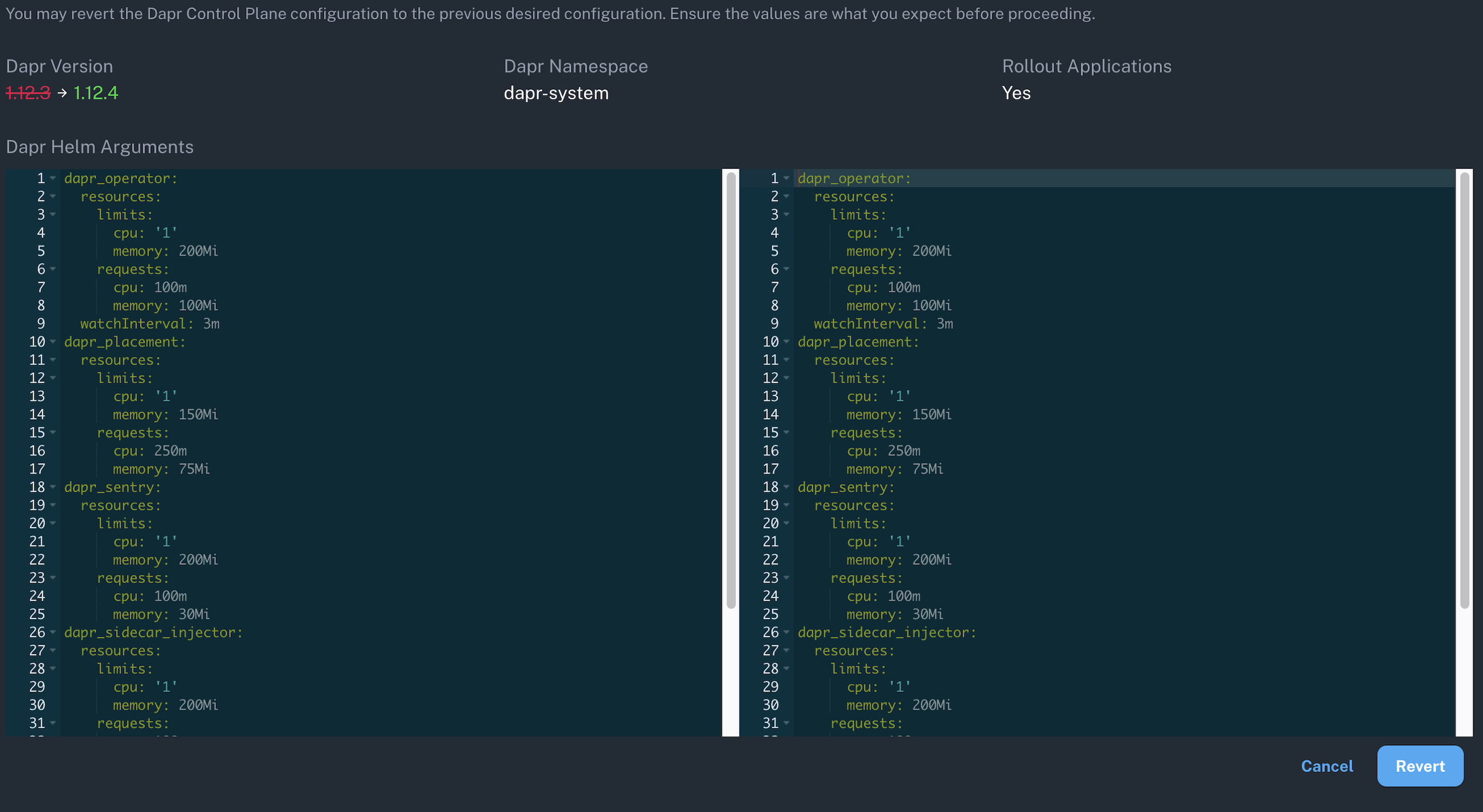Collapse dapr_sidecar_injector fold arrow in left editor

(53, 632)
